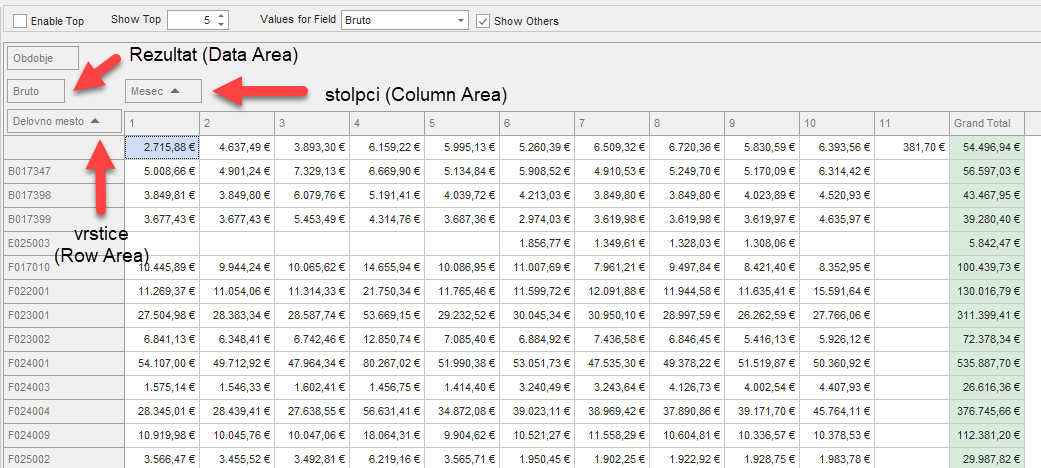This screenshot has height=468, width=1041.
Task: Click the Grand Total column header
Action: pyautogui.click(x=987, y=123)
